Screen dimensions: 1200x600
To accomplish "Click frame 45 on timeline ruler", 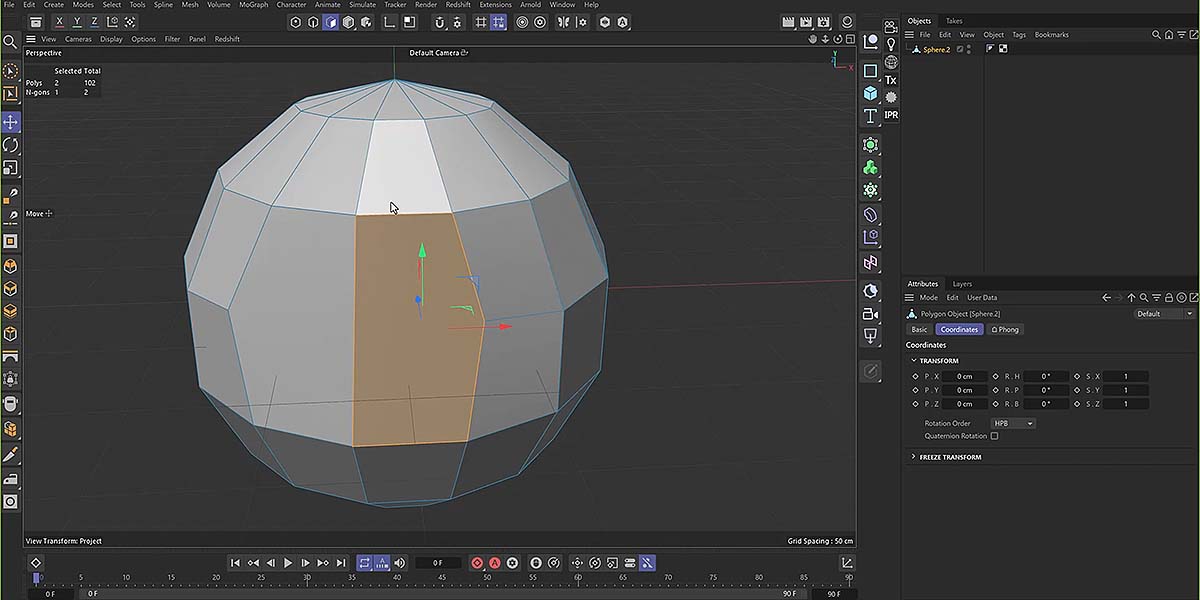I will click(x=441, y=578).
